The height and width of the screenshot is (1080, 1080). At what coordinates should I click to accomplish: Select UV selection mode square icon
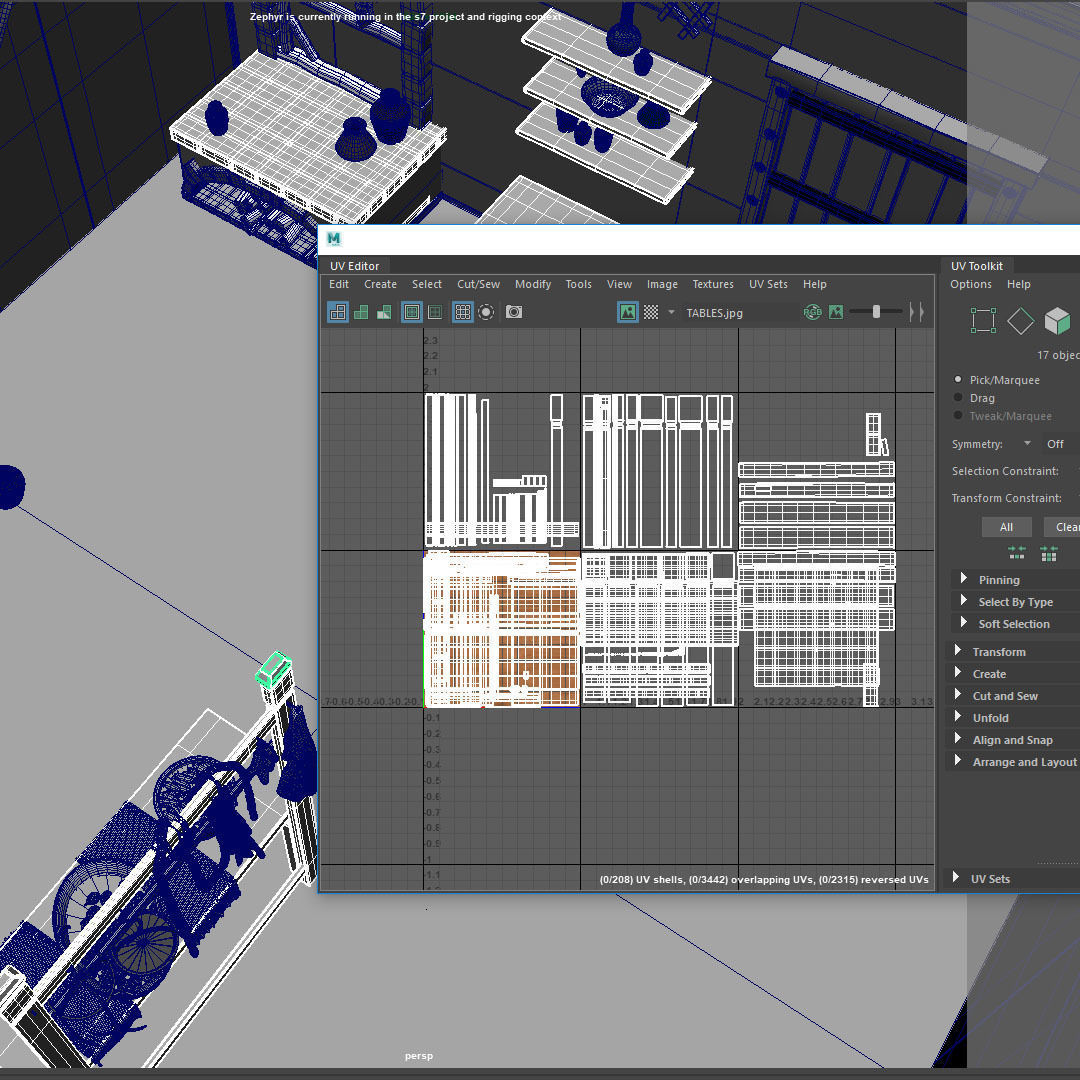click(983, 321)
